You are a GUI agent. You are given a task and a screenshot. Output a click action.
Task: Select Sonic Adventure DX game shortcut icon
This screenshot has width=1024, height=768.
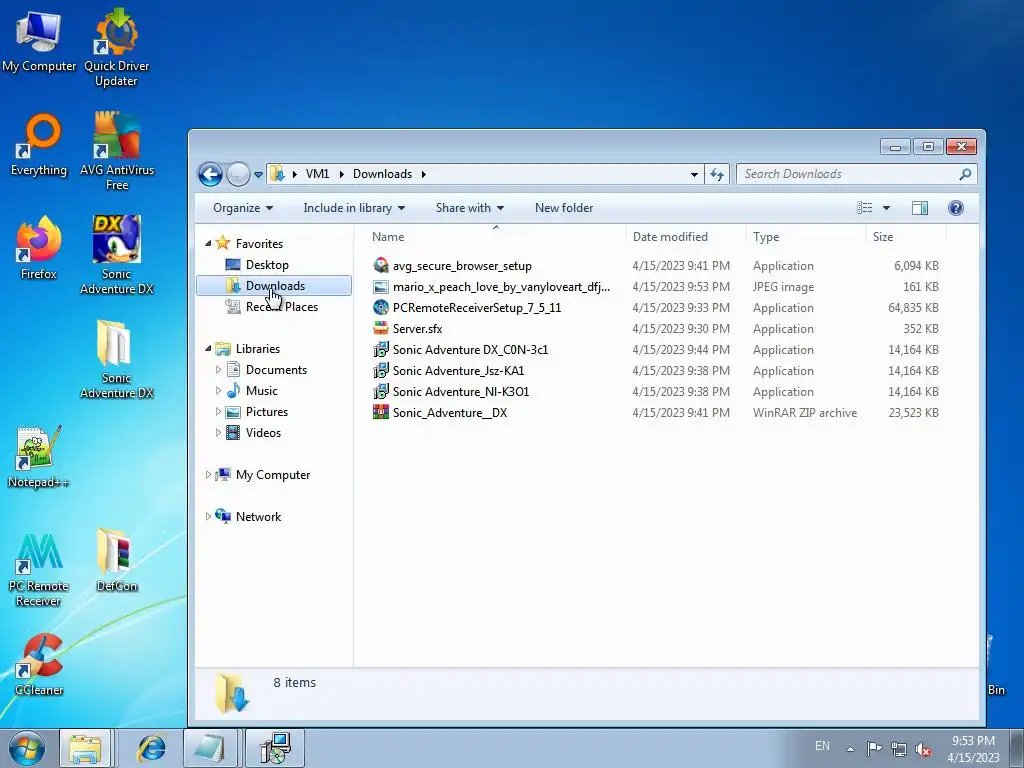coord(117,255)
